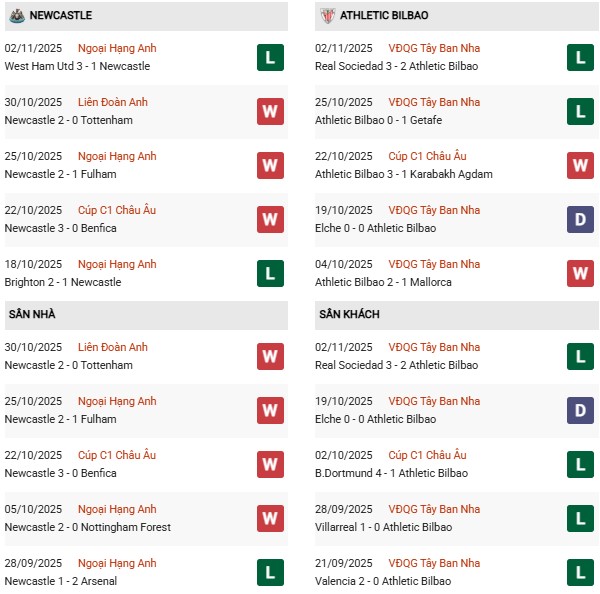Open Cúp C1 Châu Âu link beside Benfica match
This screenshot has width=600, height=594.
tap(117, 210)
